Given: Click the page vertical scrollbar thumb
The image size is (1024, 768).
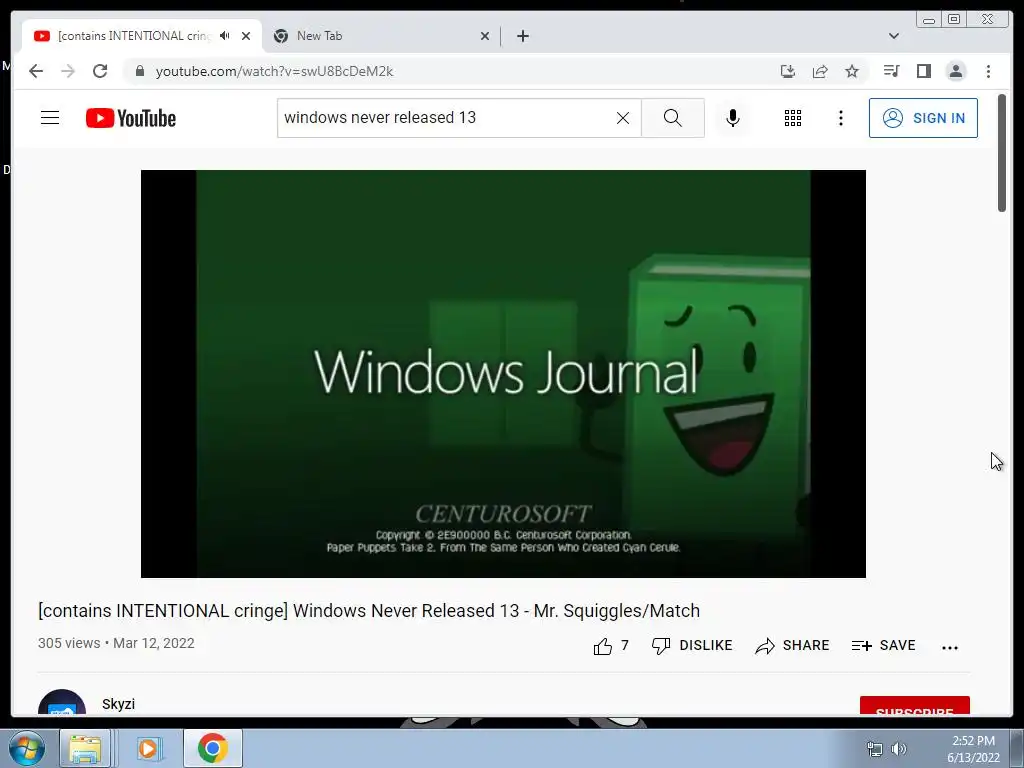Looking at the screenshot, I should 1002,153.
